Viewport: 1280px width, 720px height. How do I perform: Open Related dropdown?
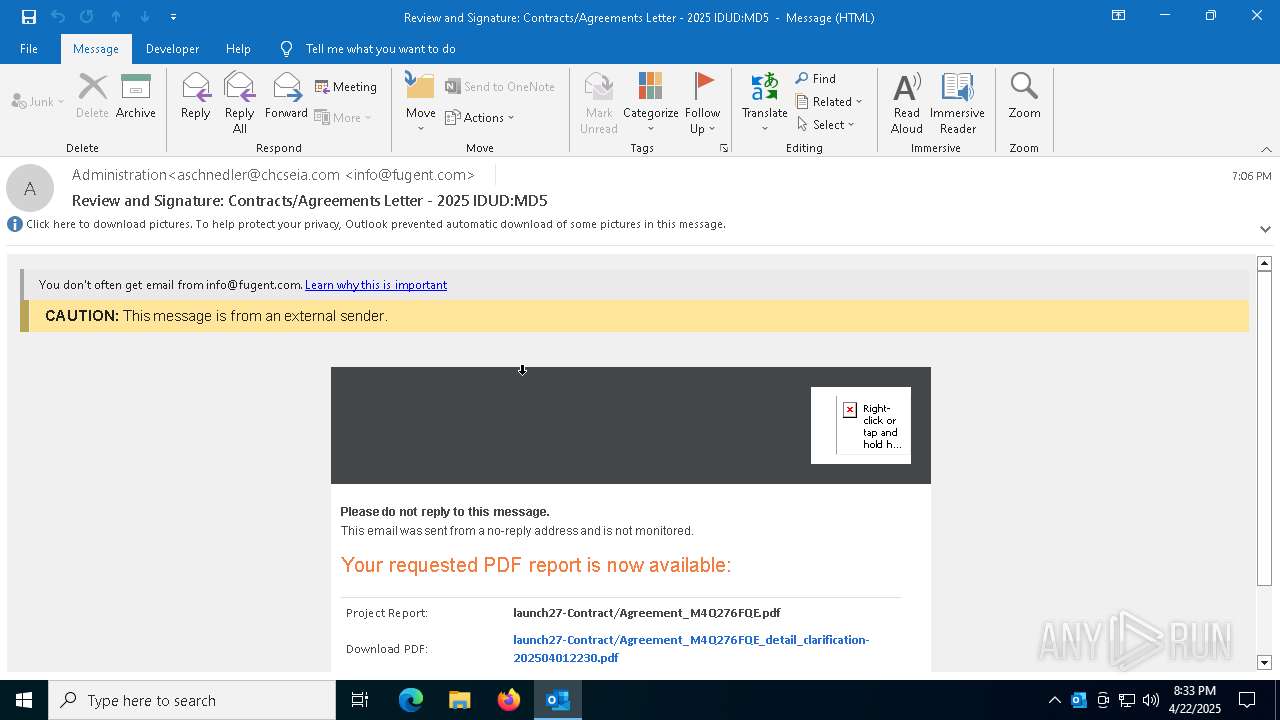[x=829, y=101]
